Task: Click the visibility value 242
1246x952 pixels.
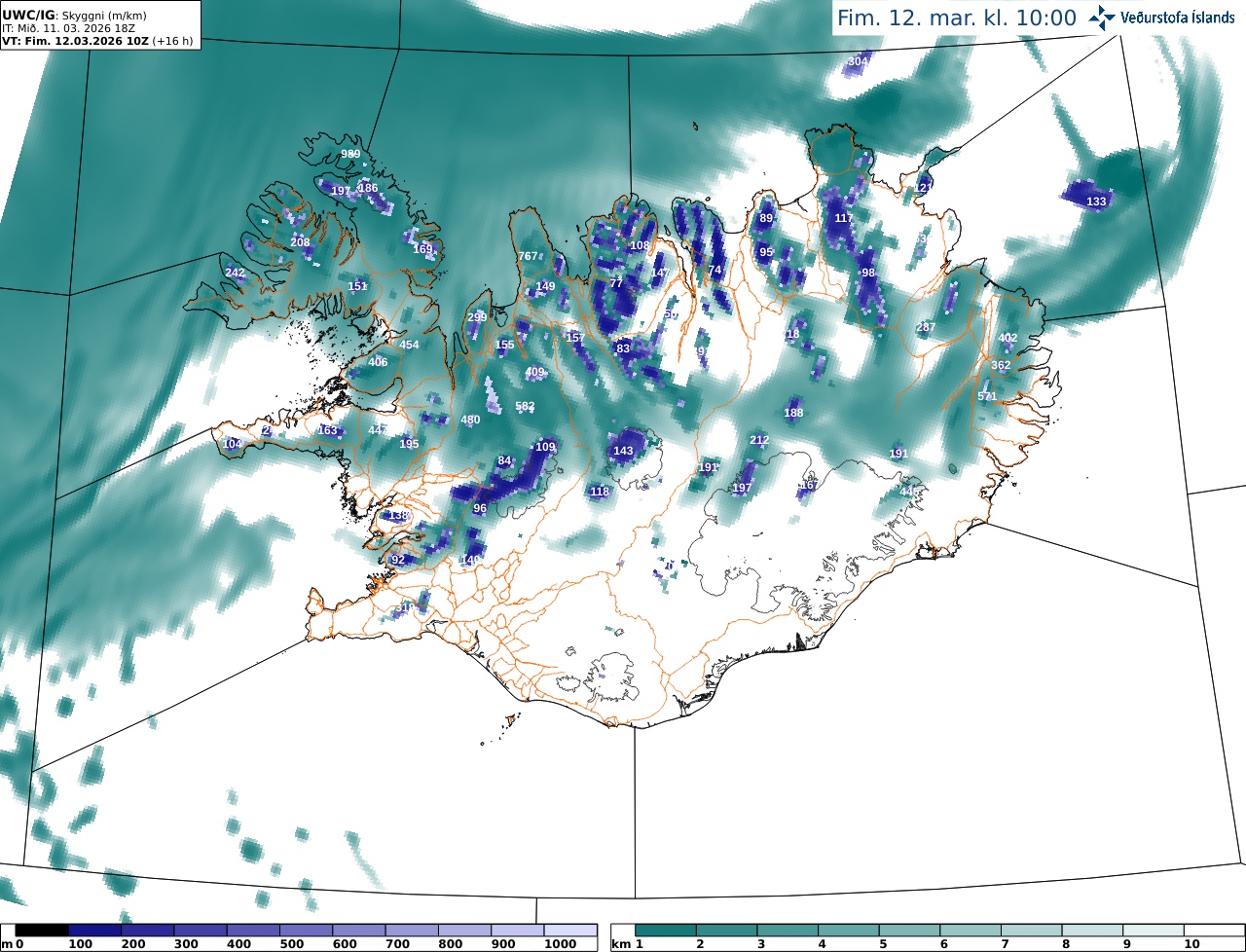Action: [235, 273]
